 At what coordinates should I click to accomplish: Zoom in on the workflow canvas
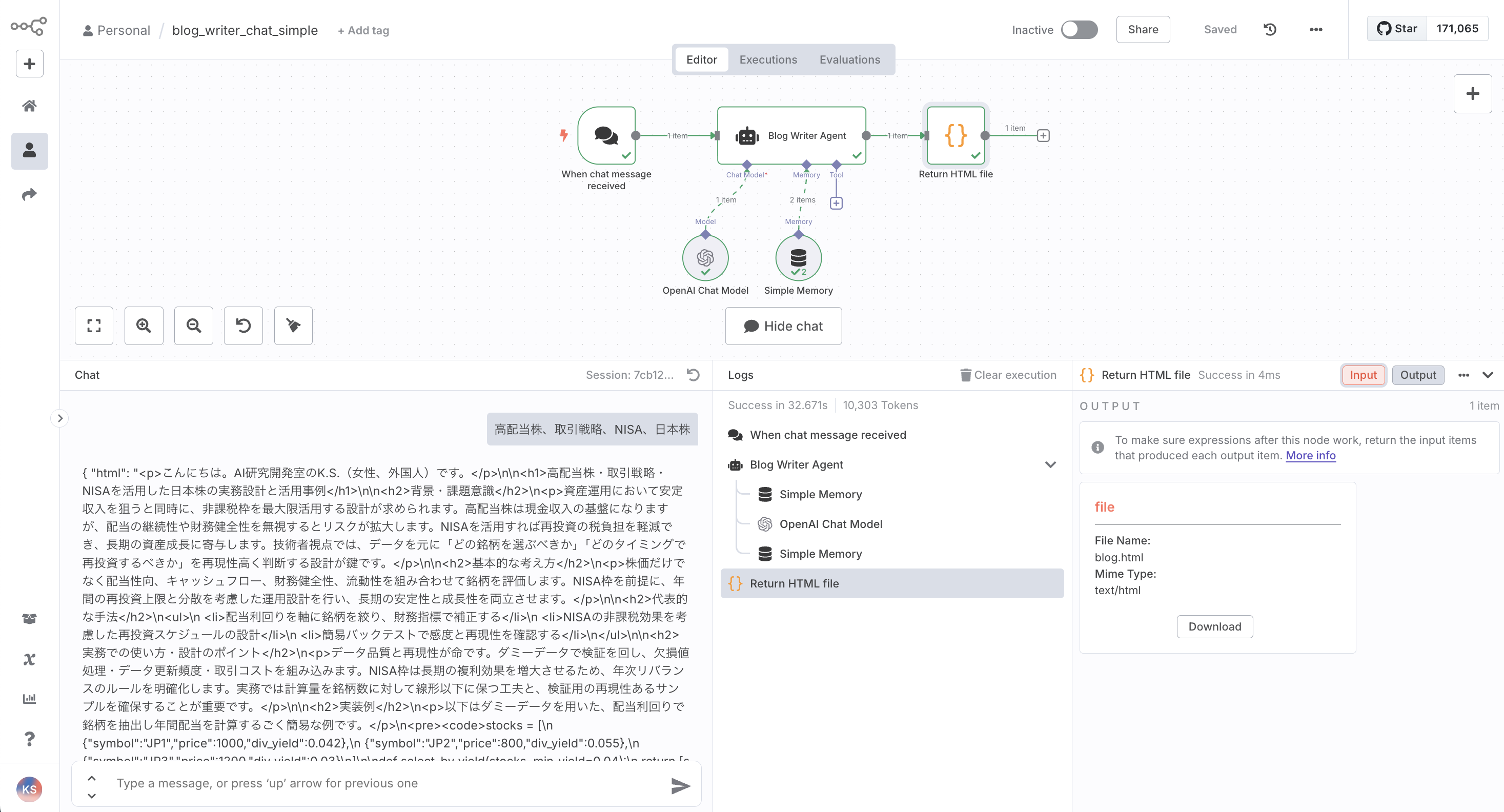click(144, 326)
